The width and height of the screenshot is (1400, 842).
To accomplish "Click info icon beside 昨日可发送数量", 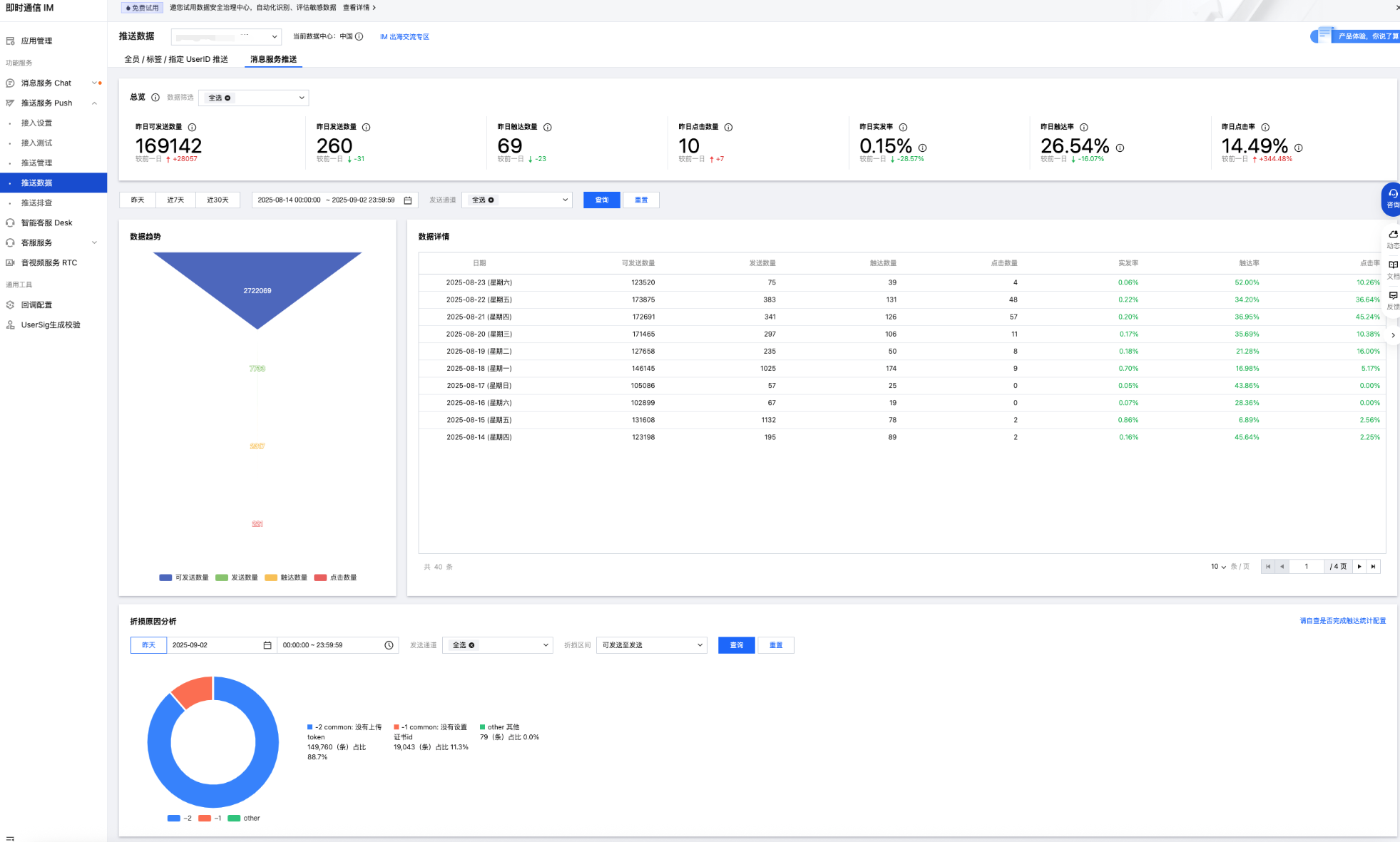I will [192, 127].
